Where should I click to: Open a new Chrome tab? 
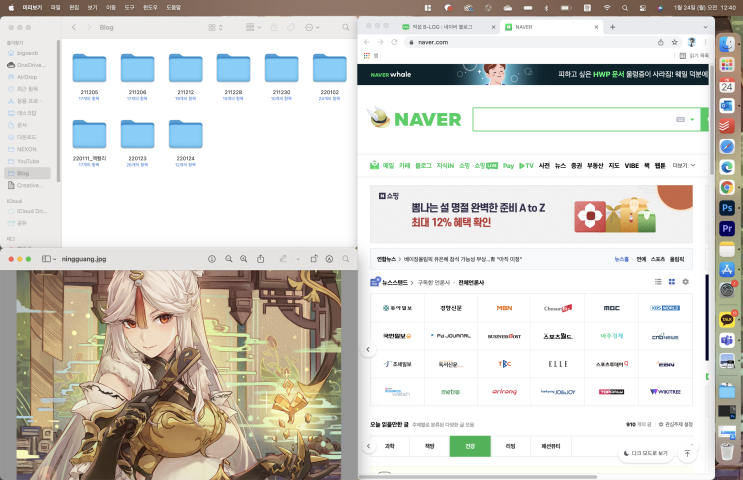(x=612, y=27)
